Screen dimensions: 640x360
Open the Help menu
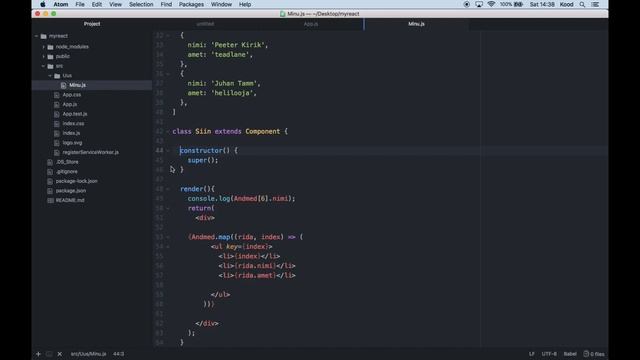click(x=245, y=4)
